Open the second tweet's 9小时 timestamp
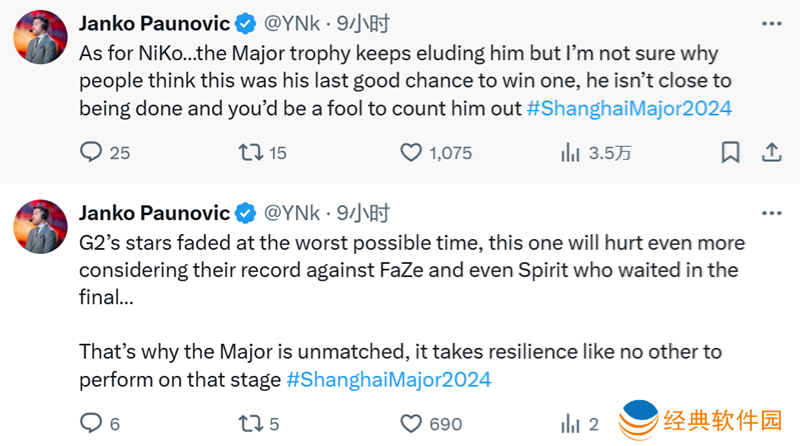Viewport: 800px width, 446px height. coord(363,213)
